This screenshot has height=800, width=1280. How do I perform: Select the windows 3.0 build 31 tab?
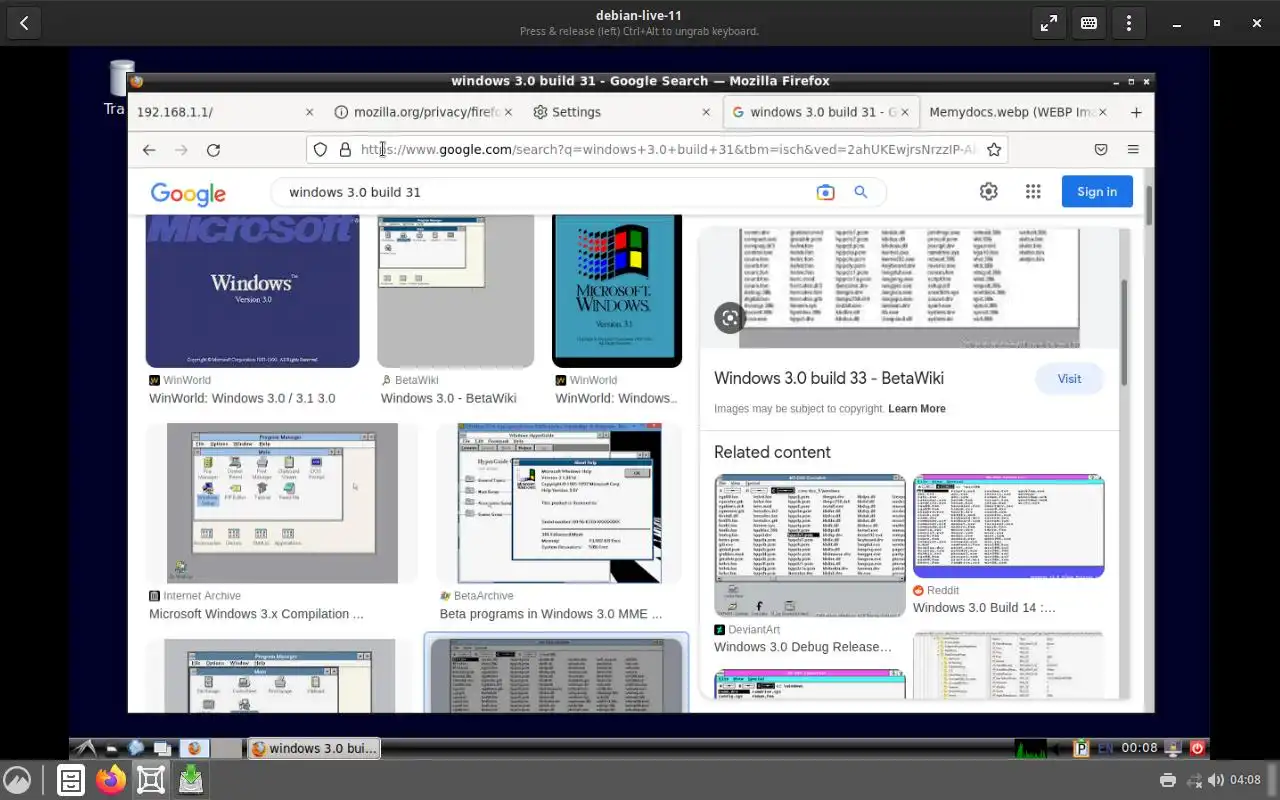820,112
